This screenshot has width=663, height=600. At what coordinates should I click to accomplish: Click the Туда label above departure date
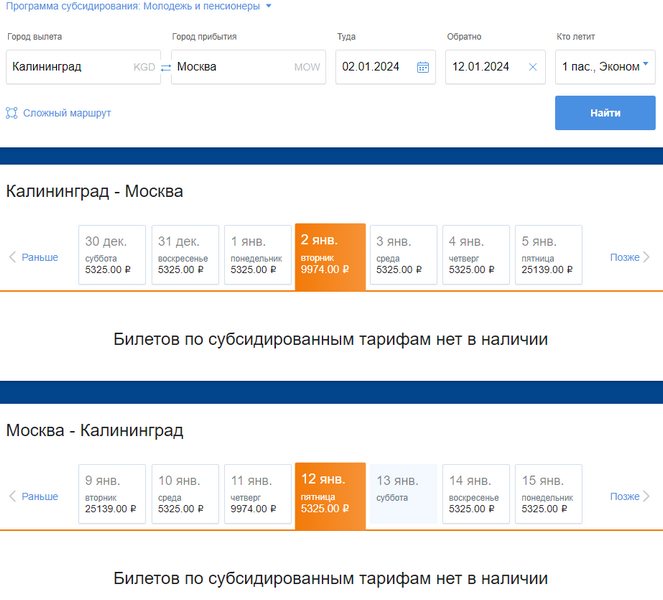point(346,37)
